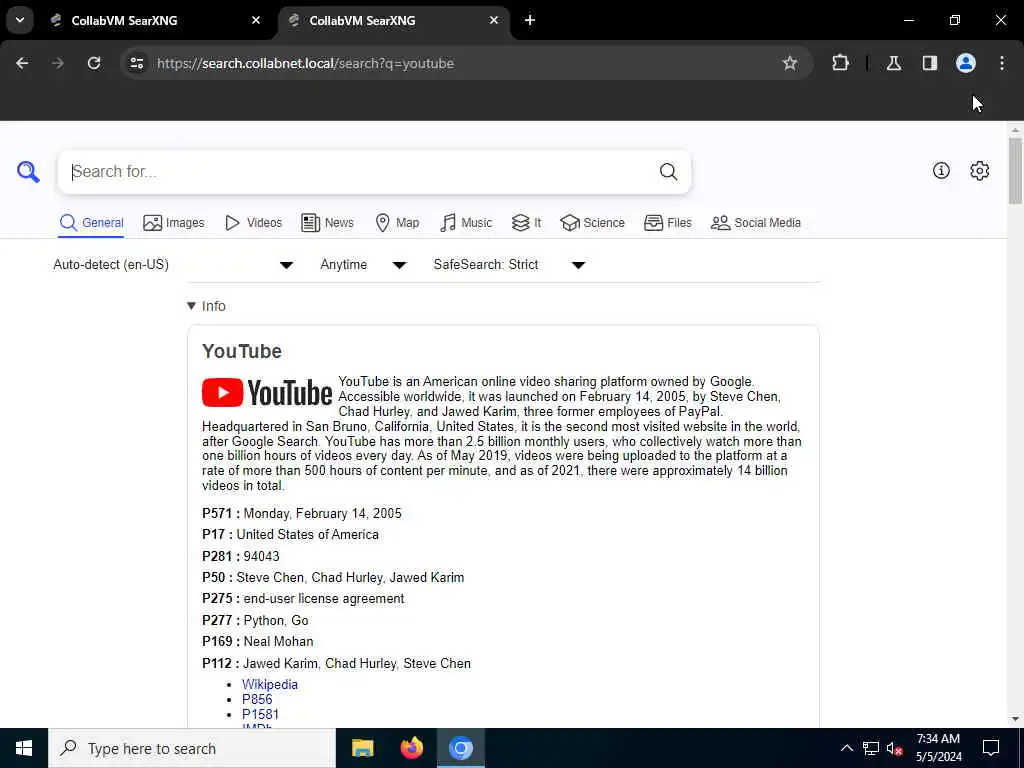
Task: Open Chrome profile avatar
Action: 966,63
